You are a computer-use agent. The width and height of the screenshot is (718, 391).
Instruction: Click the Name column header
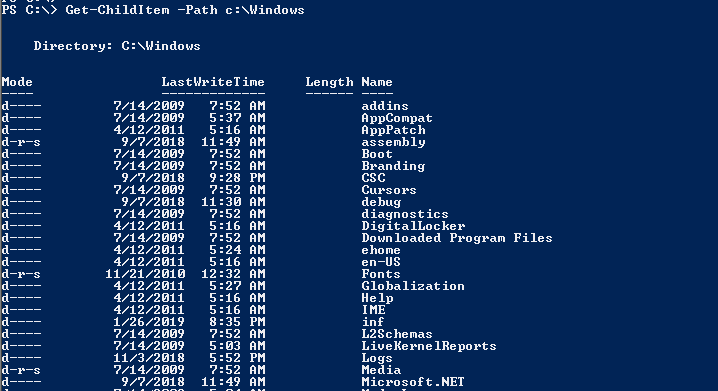[x=377, y=82]
